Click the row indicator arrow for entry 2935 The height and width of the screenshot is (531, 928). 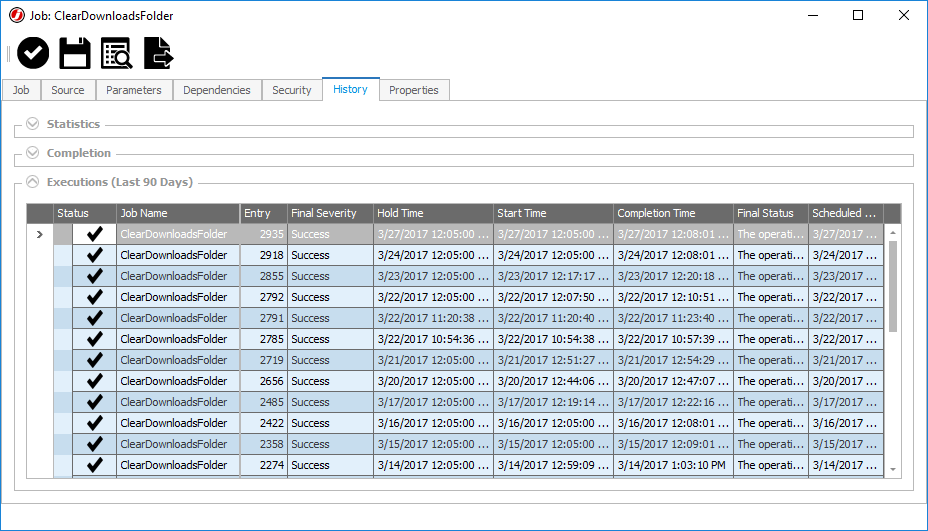(40, 234)
